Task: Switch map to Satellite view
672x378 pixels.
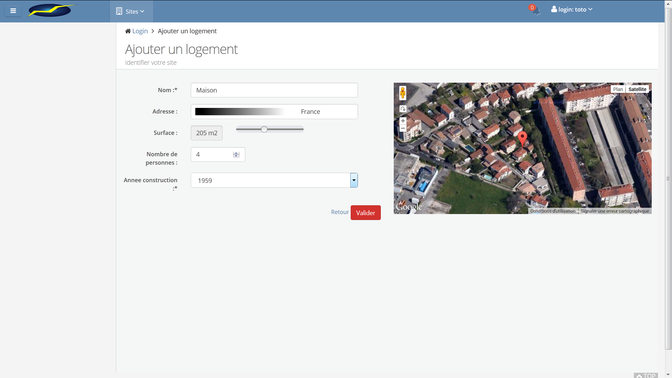Action: pos(637,89)
